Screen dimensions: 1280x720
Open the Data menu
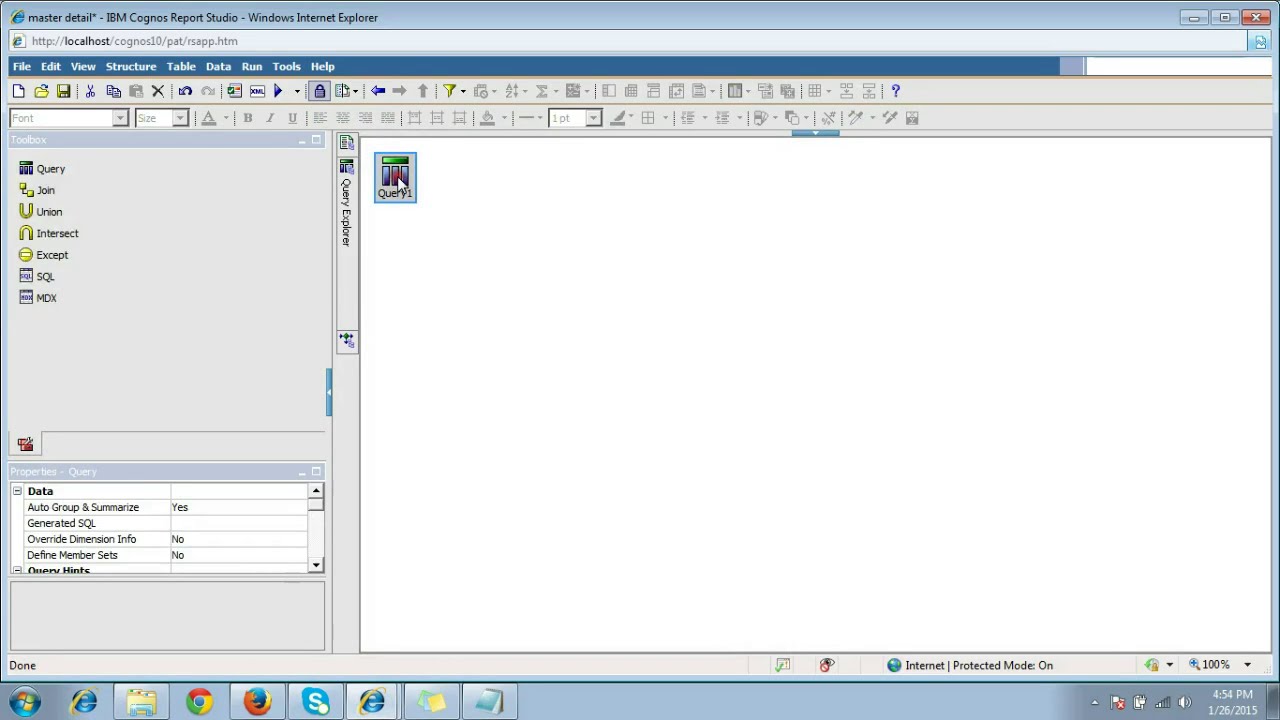(218, 66)
